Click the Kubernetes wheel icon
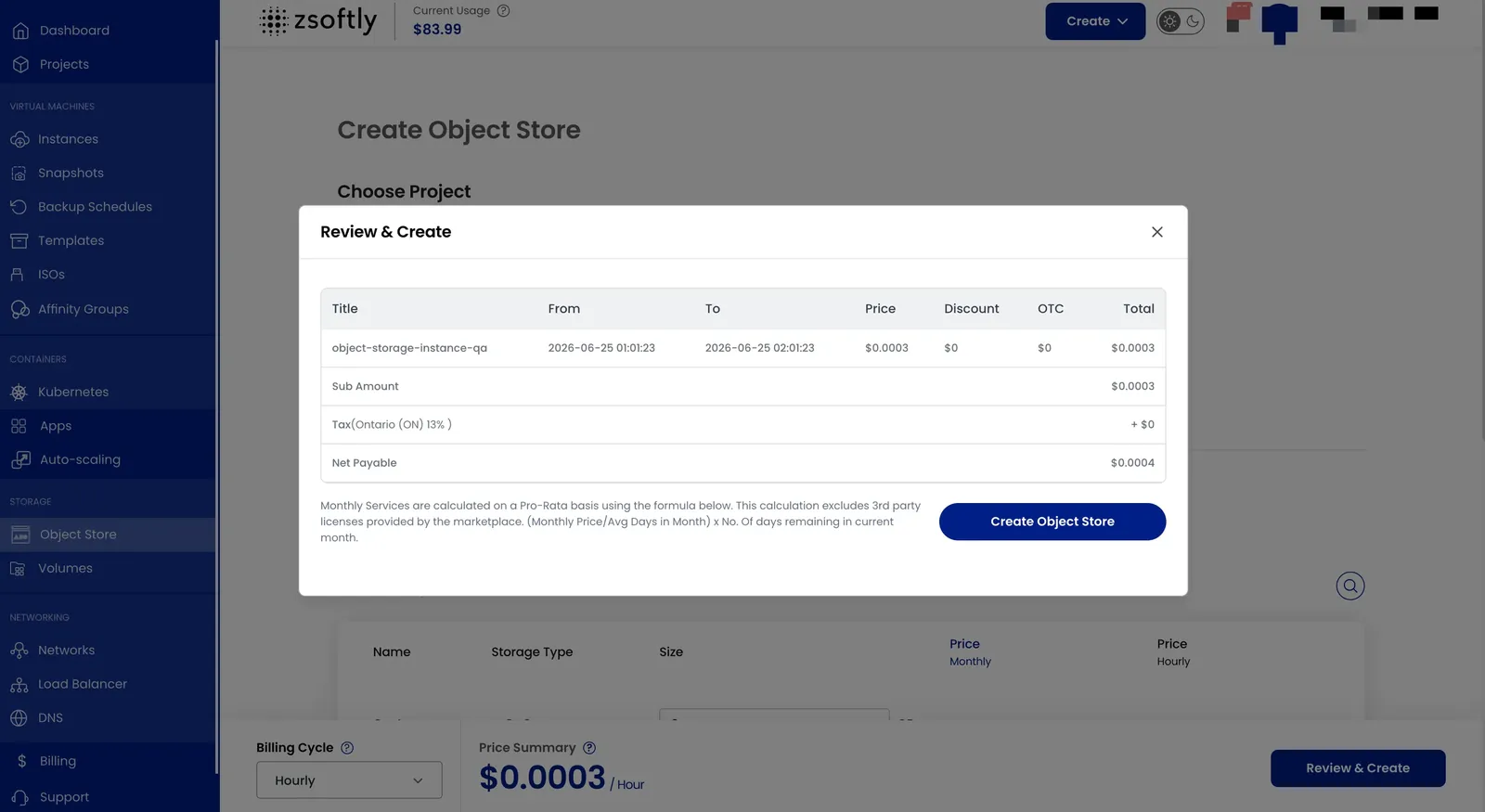Image resolution: width=1485 pixels, height=812 pixels. [19, 393]
